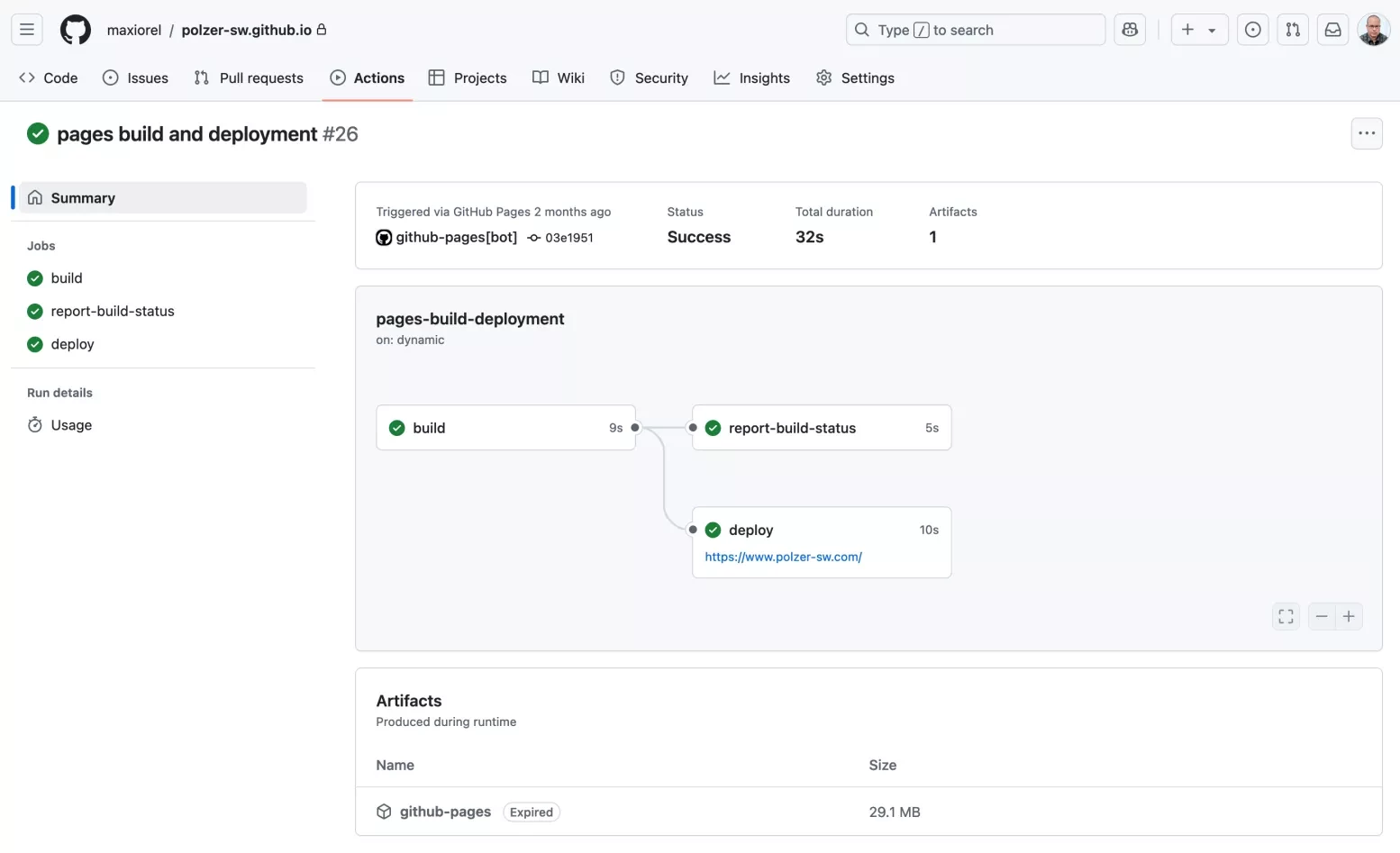Open commit 03e1951 link
Image resolution: width=1400 pixels, height=853 pixels.
point(568,238)
